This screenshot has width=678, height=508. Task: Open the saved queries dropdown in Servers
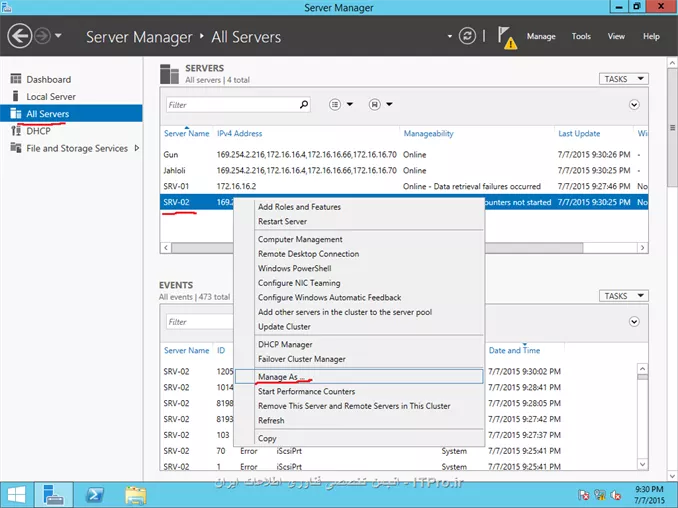click(x=380, y=104)
